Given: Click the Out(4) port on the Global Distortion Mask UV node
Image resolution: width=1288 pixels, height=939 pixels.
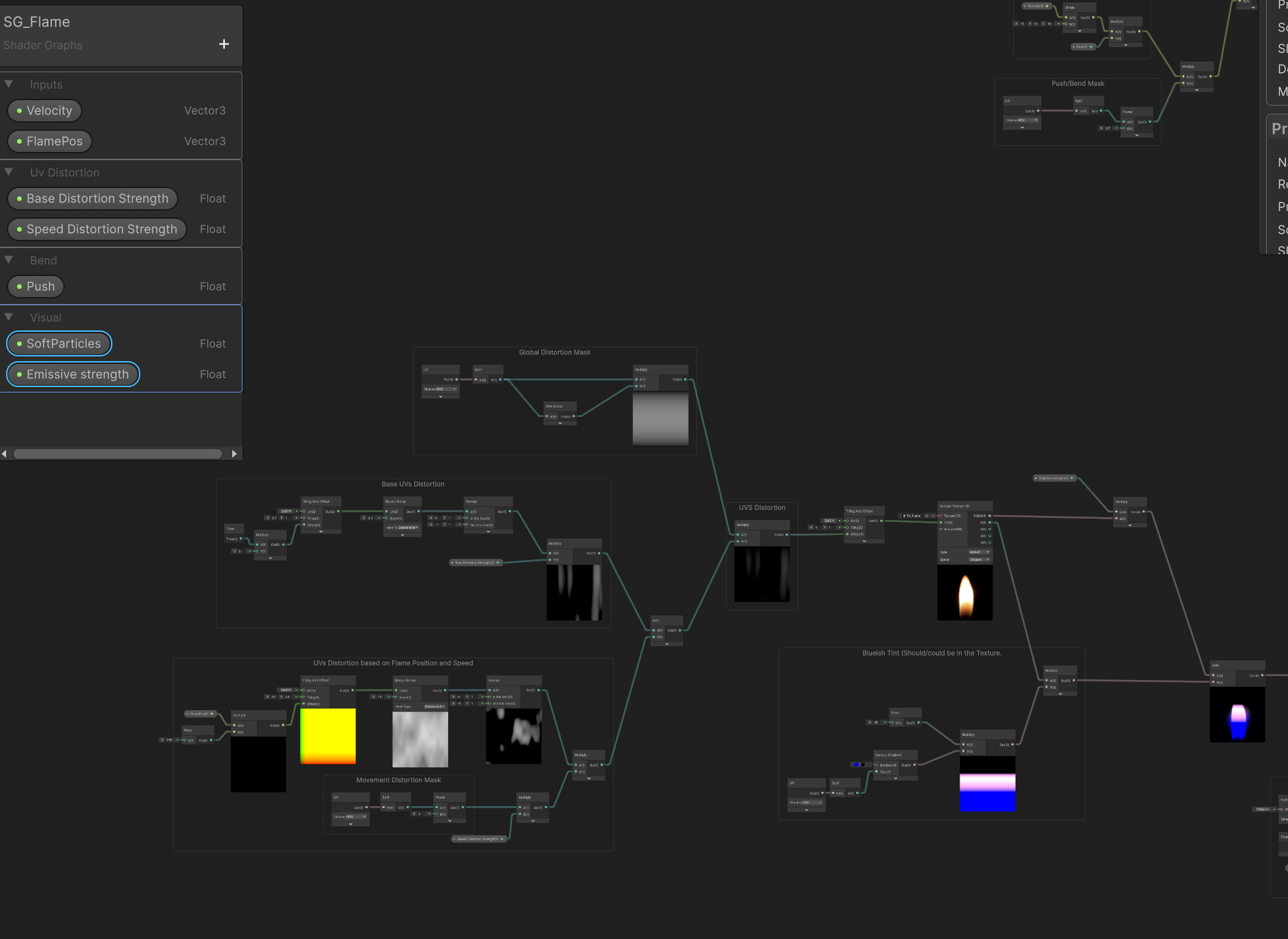Looking at the screenshot, I should click(456, 380).
